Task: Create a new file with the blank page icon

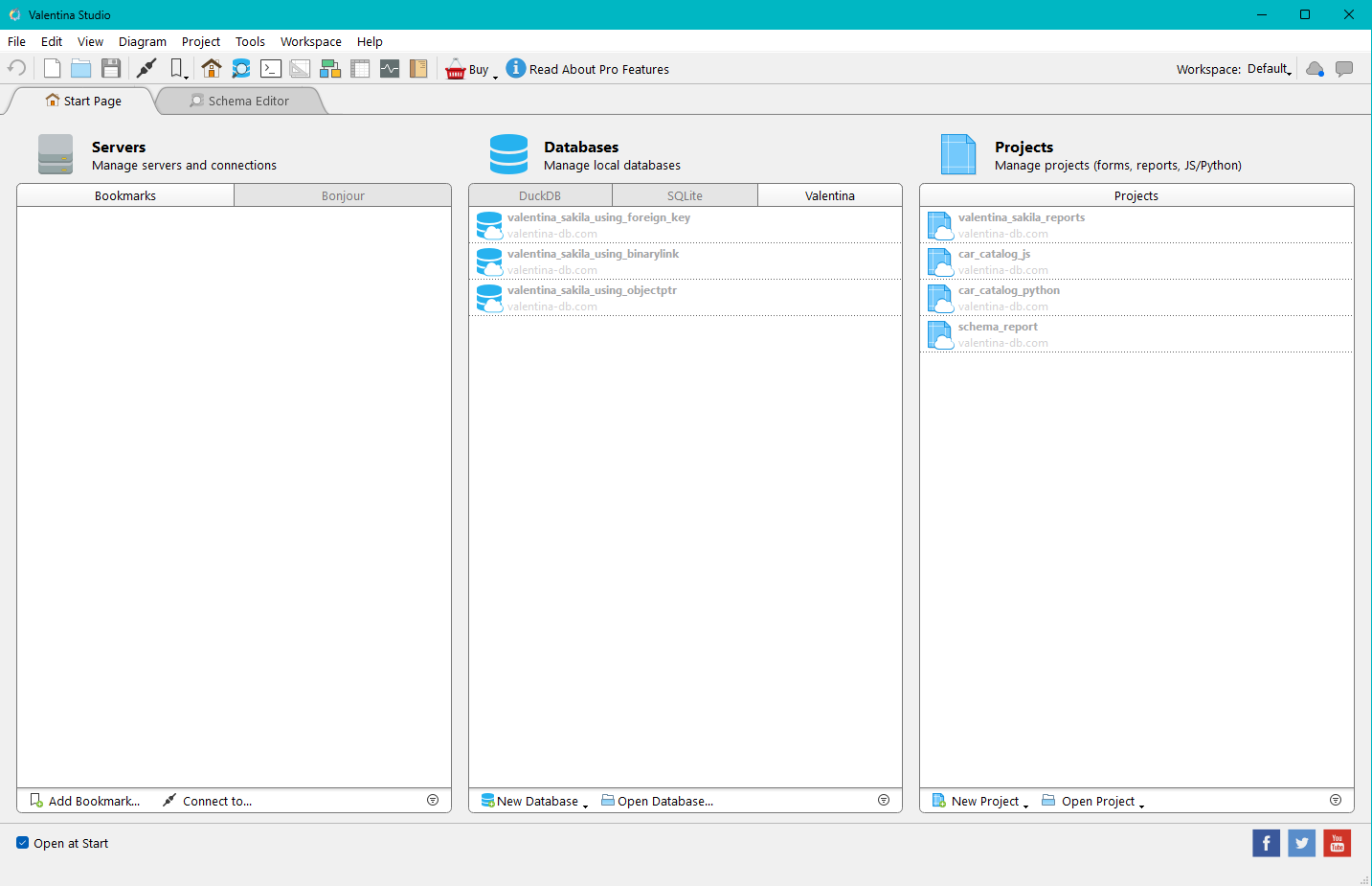Action: tap(52, 68)
